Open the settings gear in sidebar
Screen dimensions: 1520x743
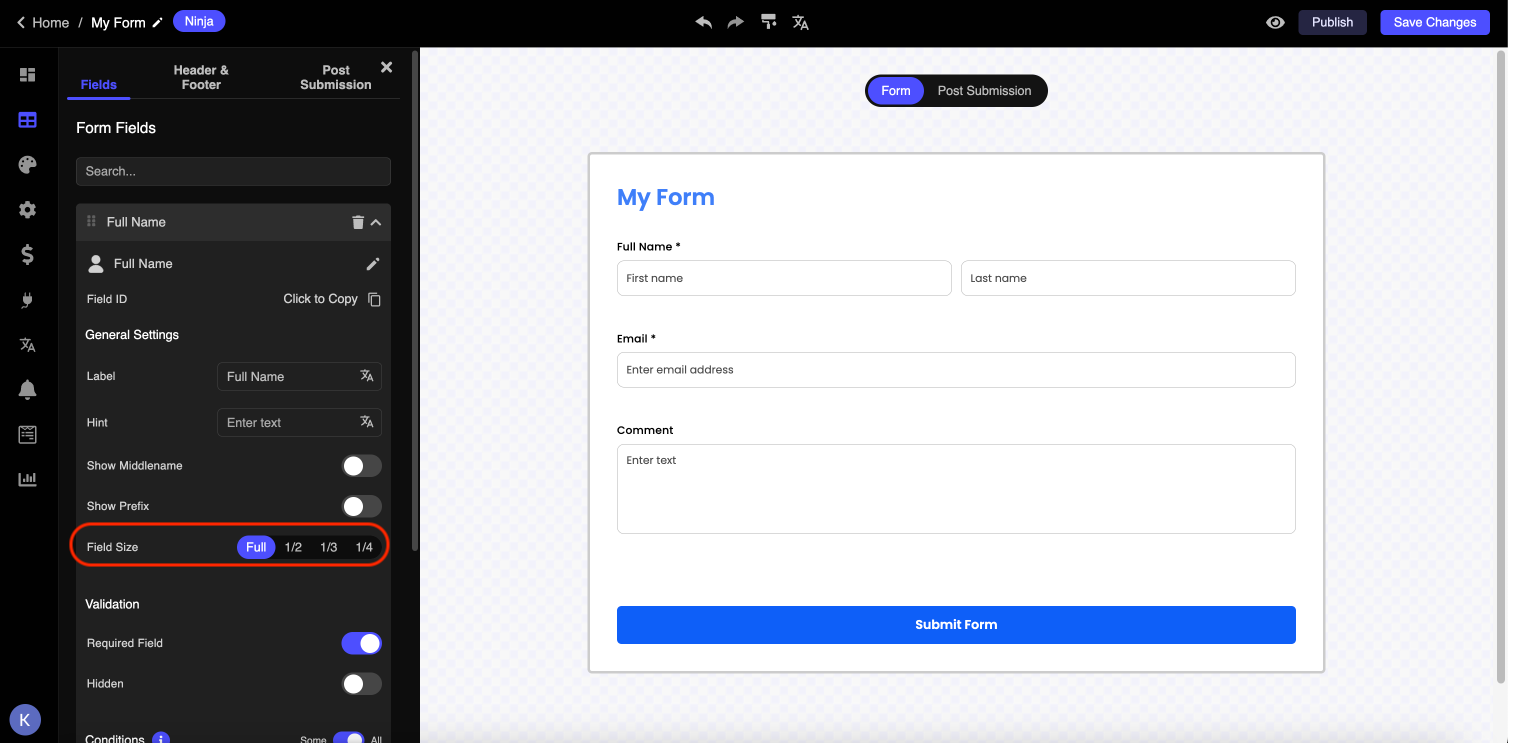tap(27, 210)
